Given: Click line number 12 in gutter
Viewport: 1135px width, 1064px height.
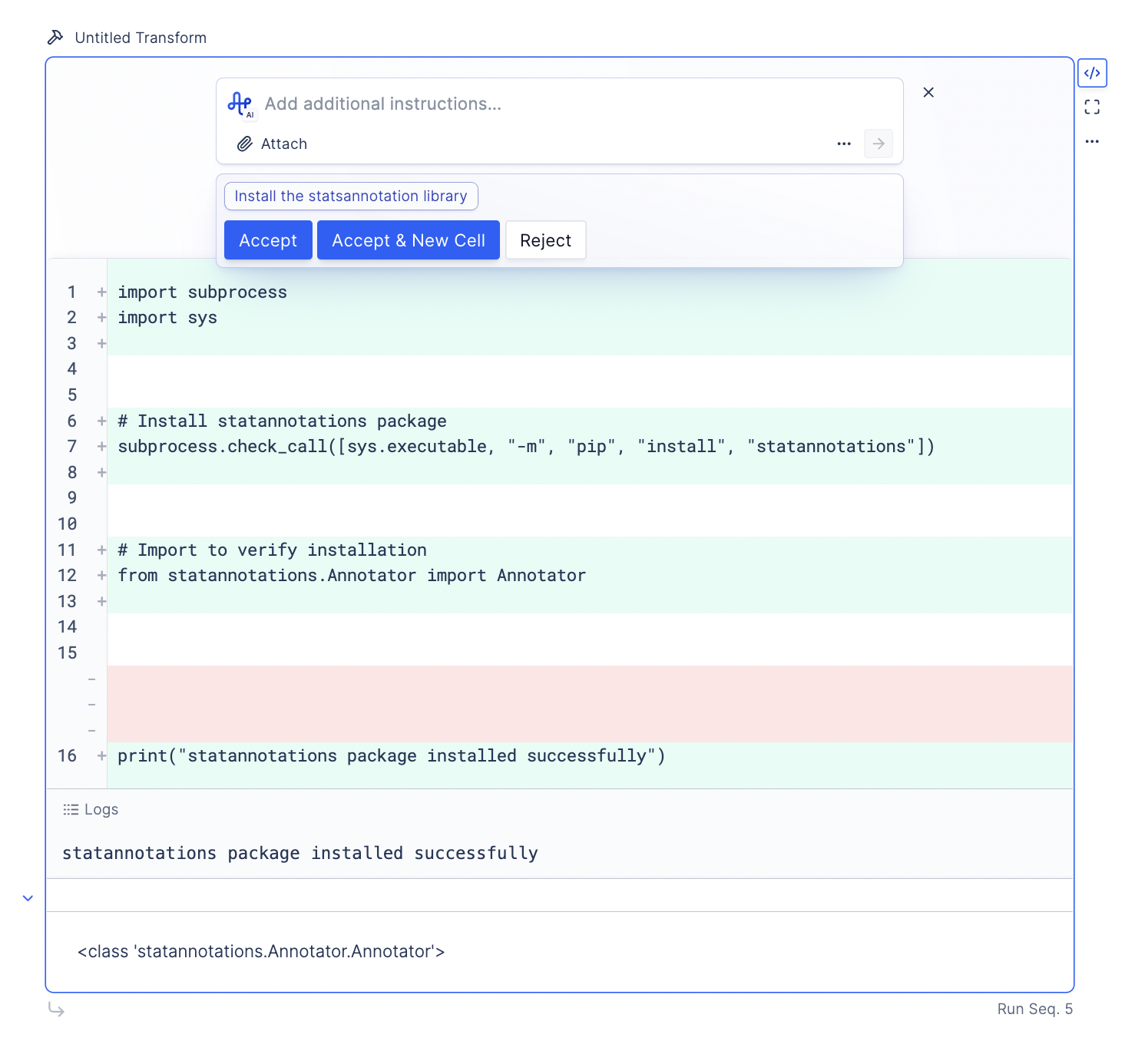Looking at the screenshot, I should tap(68, 576).
